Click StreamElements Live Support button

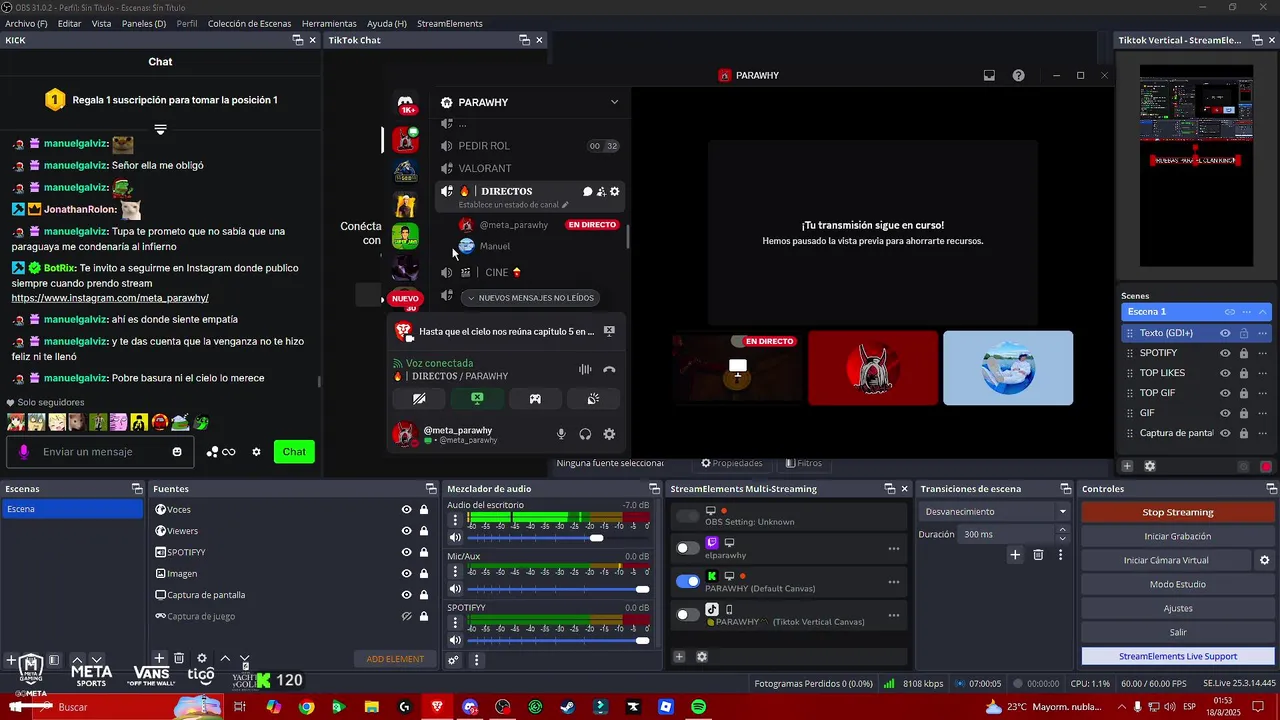point(1178,656)
